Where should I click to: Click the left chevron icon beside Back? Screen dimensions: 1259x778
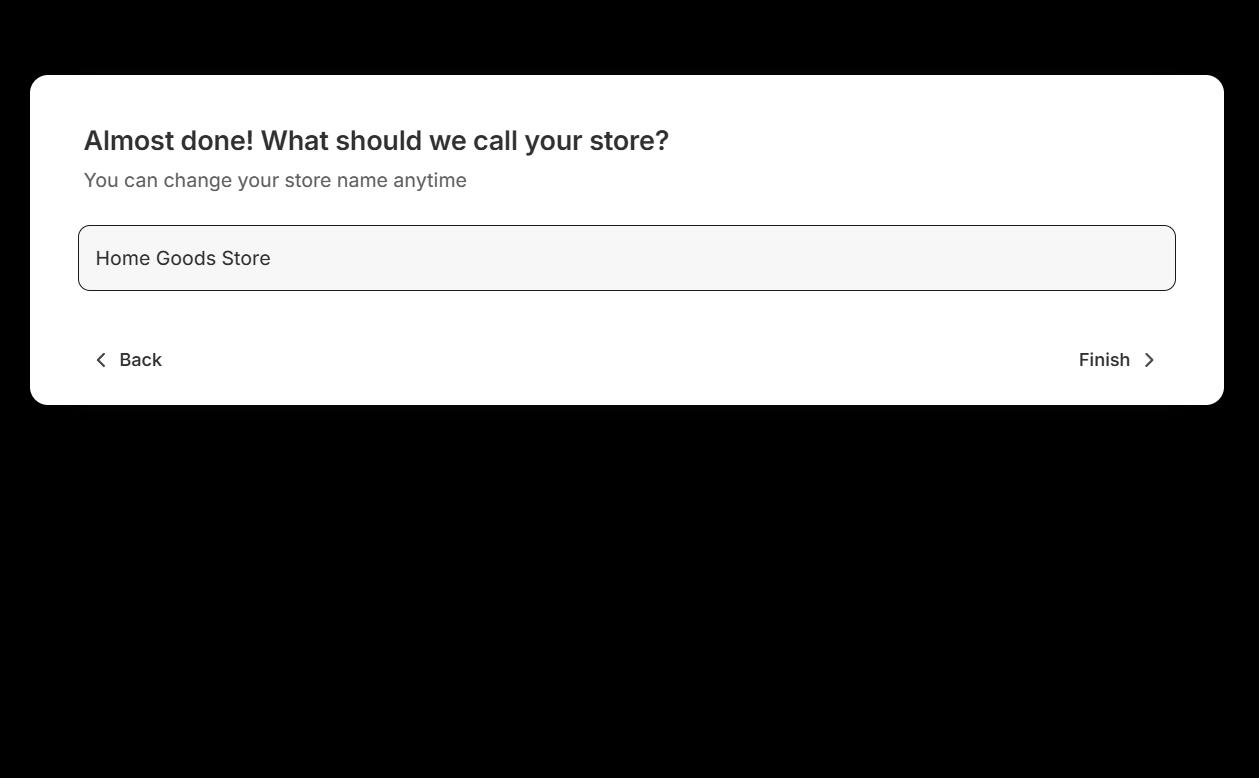101,360
